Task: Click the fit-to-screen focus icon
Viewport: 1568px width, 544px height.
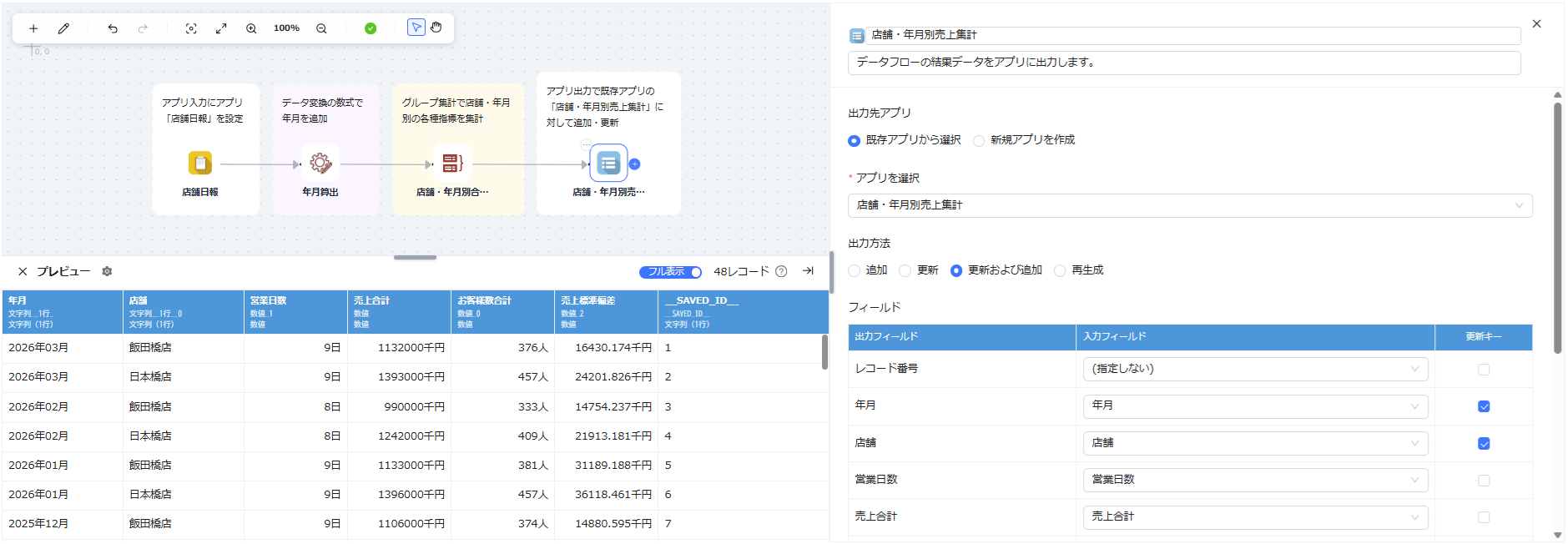Action: point(191,28)
